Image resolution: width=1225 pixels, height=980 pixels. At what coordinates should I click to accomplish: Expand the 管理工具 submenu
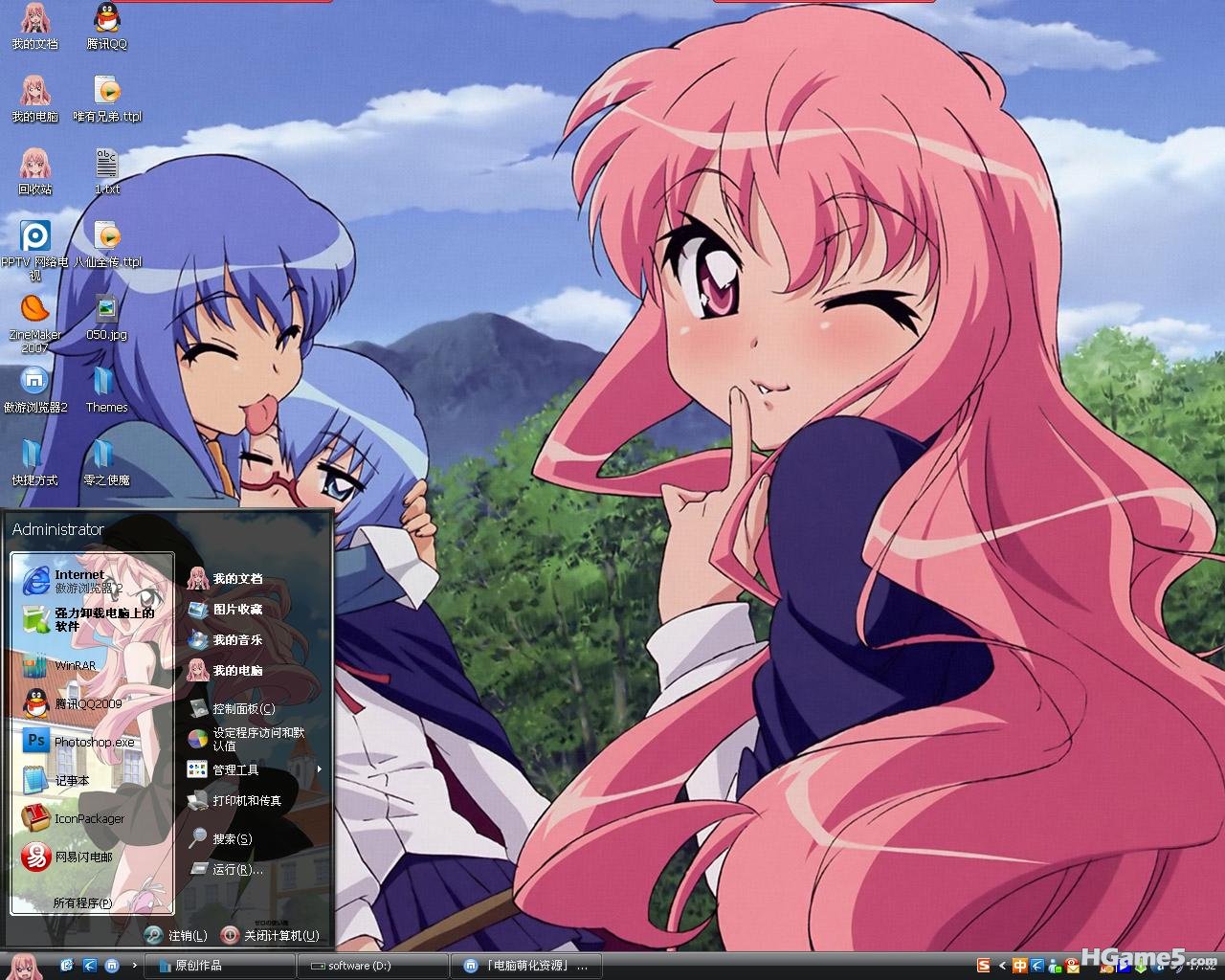point(255,769)
